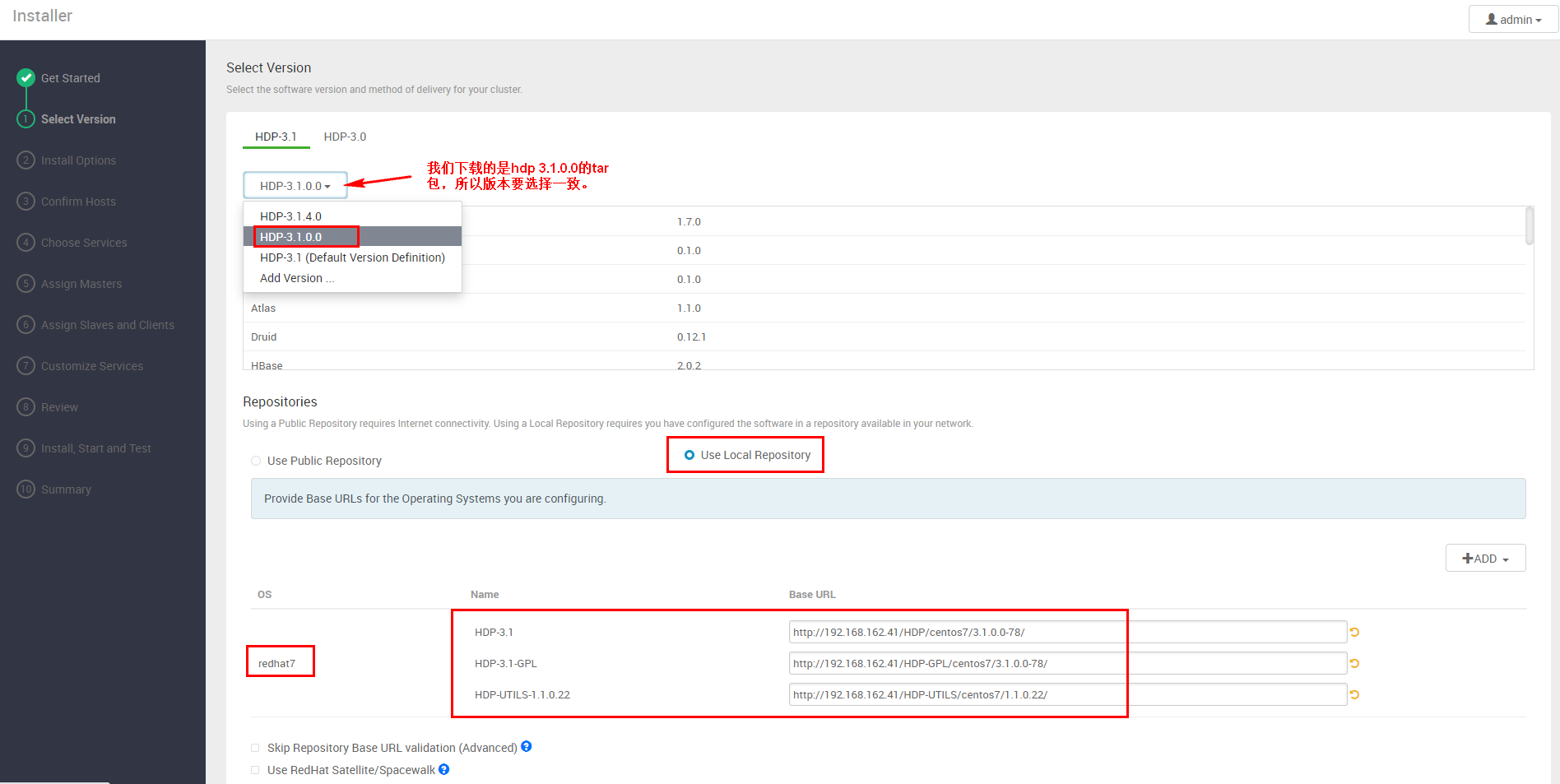Screen dimensions: 1560x784
Task: Click the HDP-UTILS-1.1.0.22 repository name
Action: 522,694
